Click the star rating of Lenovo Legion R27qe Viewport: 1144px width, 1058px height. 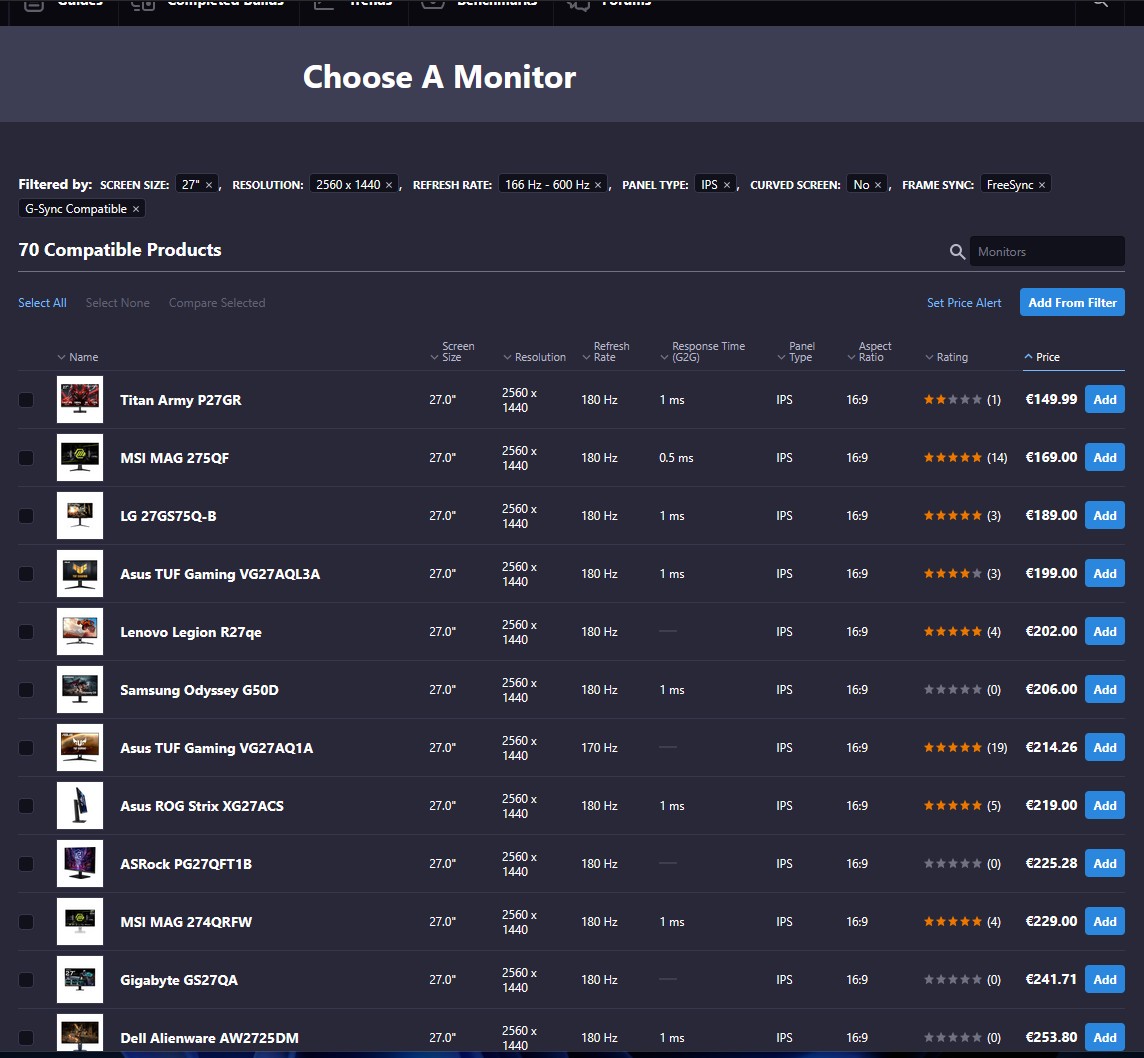pos(952,632)
